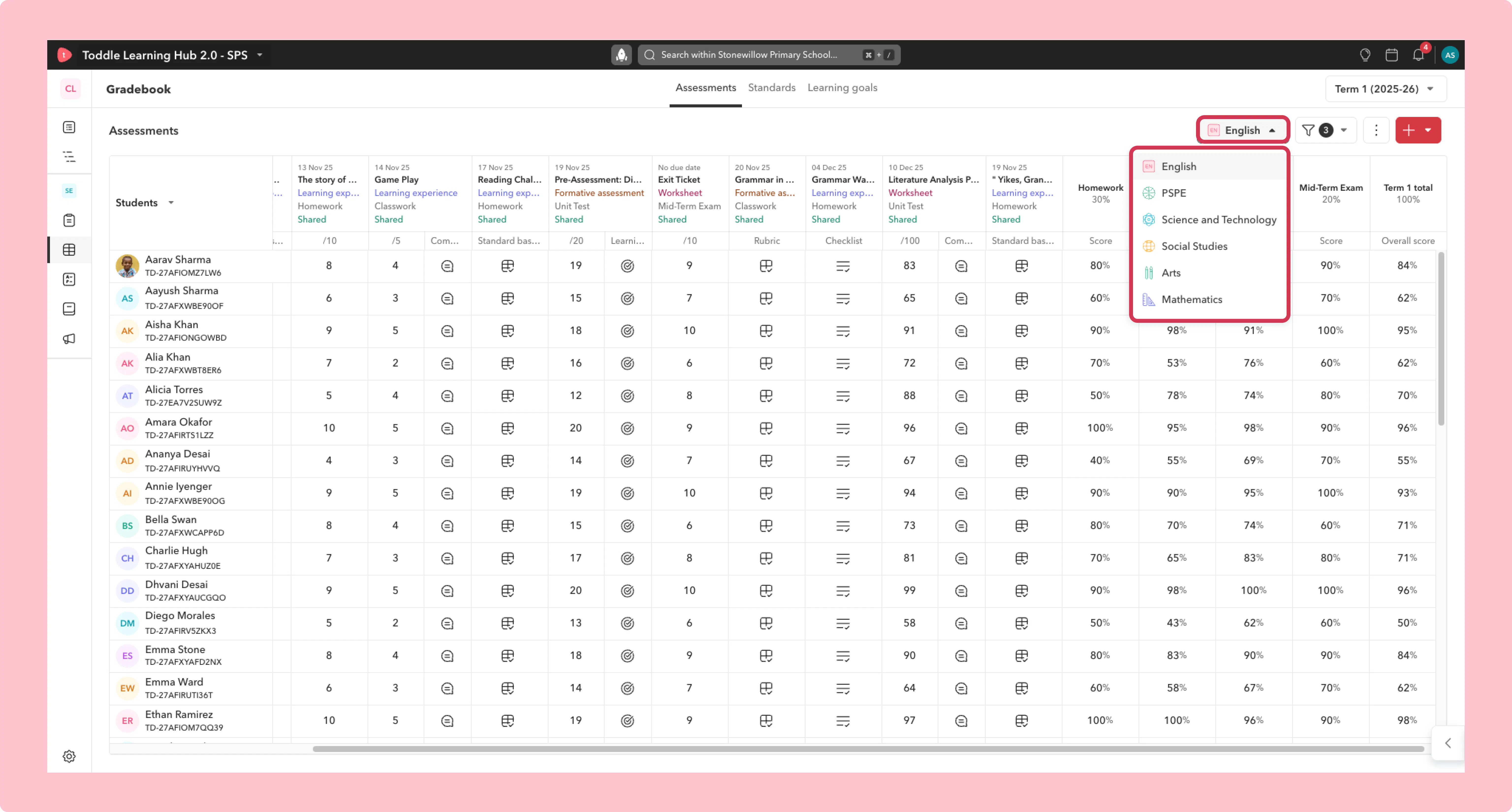Click Charlie Hugh's Exit Ticket score 8
The height and width of the screenshot is (812, 1512).
point(689,558)
